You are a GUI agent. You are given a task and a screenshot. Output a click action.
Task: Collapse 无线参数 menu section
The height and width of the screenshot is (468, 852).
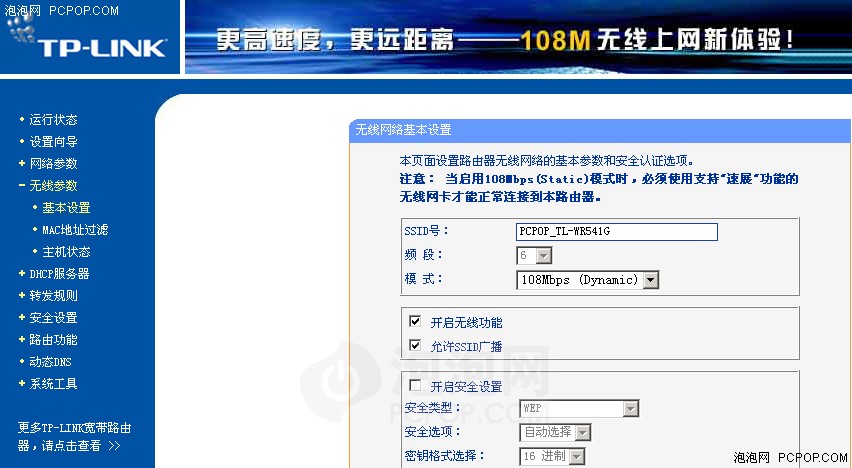coord(53,186)
